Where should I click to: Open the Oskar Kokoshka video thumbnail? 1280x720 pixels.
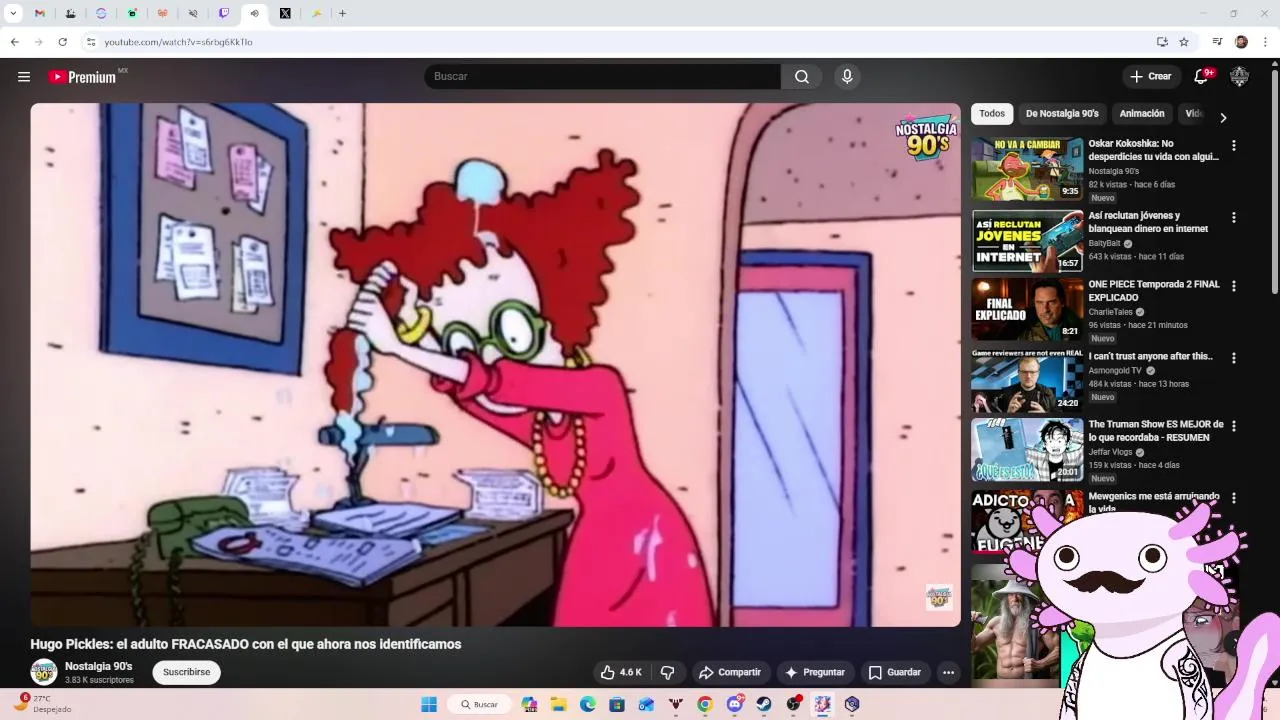[1027, 169]
